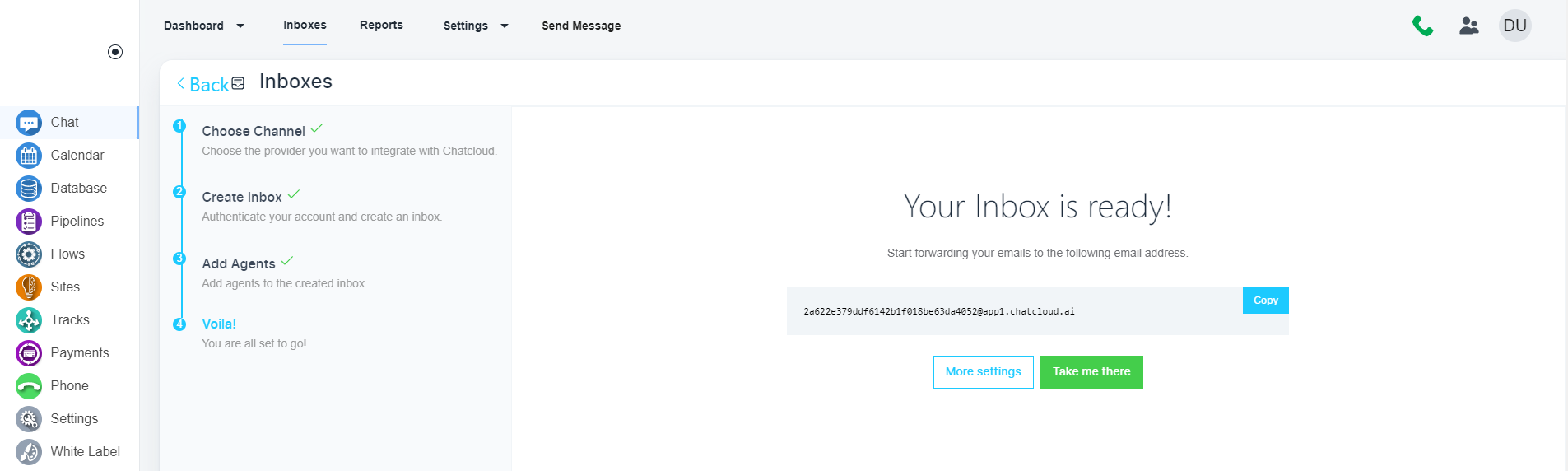1568x471 pixels.
Task: Open the Chat sidebar icon
Action: click(x=29, y=123)
